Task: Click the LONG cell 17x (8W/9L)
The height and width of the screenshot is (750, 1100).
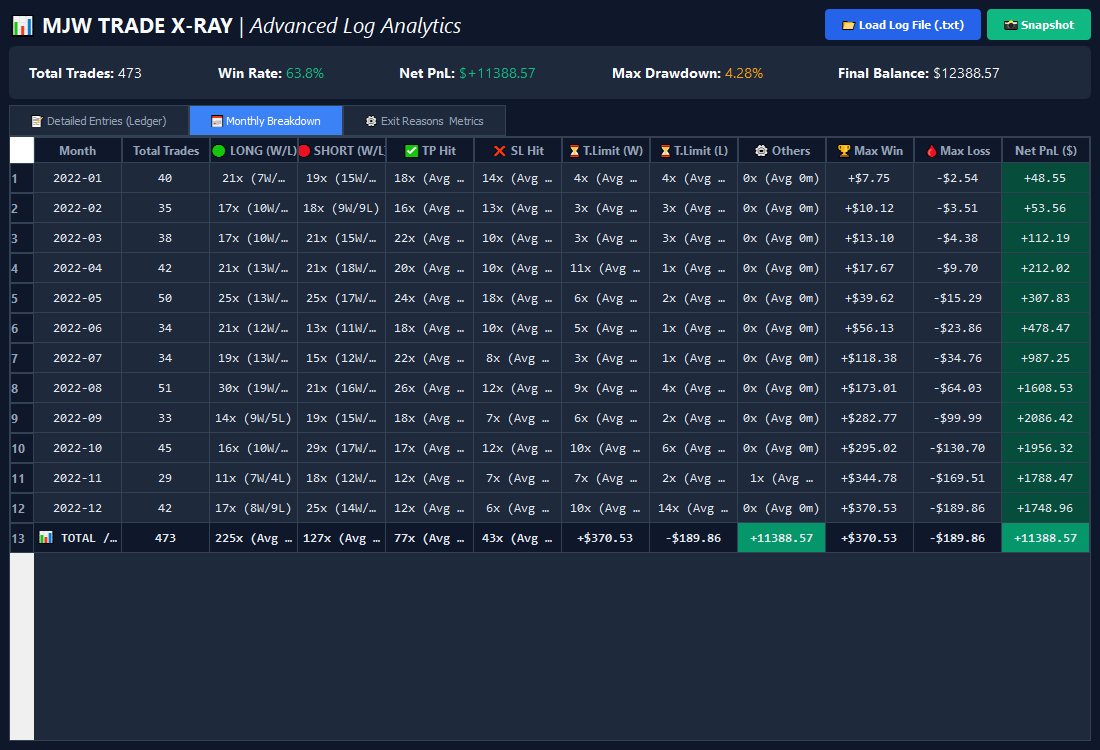Action: point(253,508)
